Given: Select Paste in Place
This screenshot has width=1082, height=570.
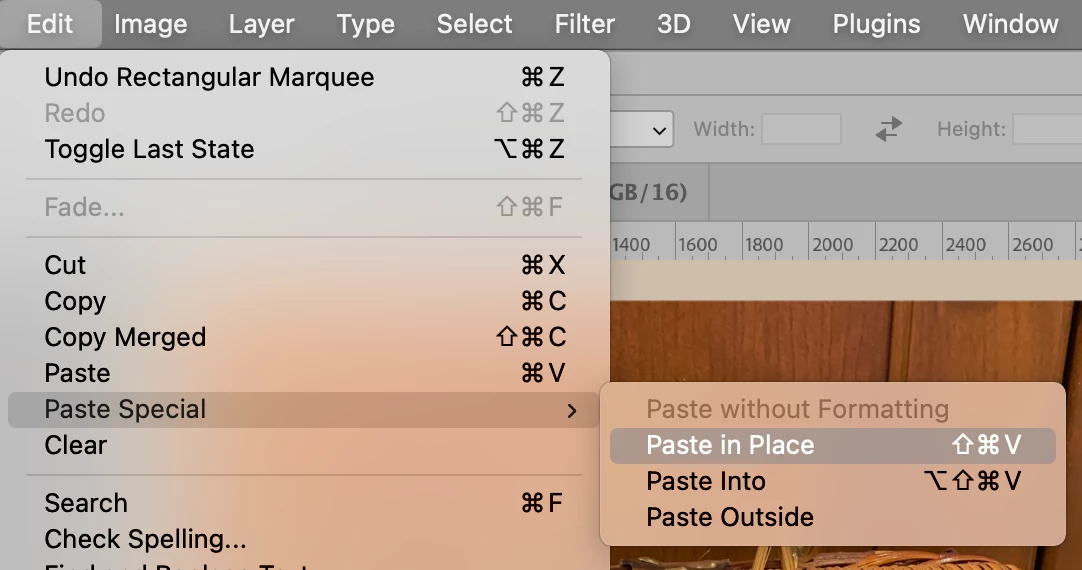Looking at the screenshot, I should tap(730, 445).
